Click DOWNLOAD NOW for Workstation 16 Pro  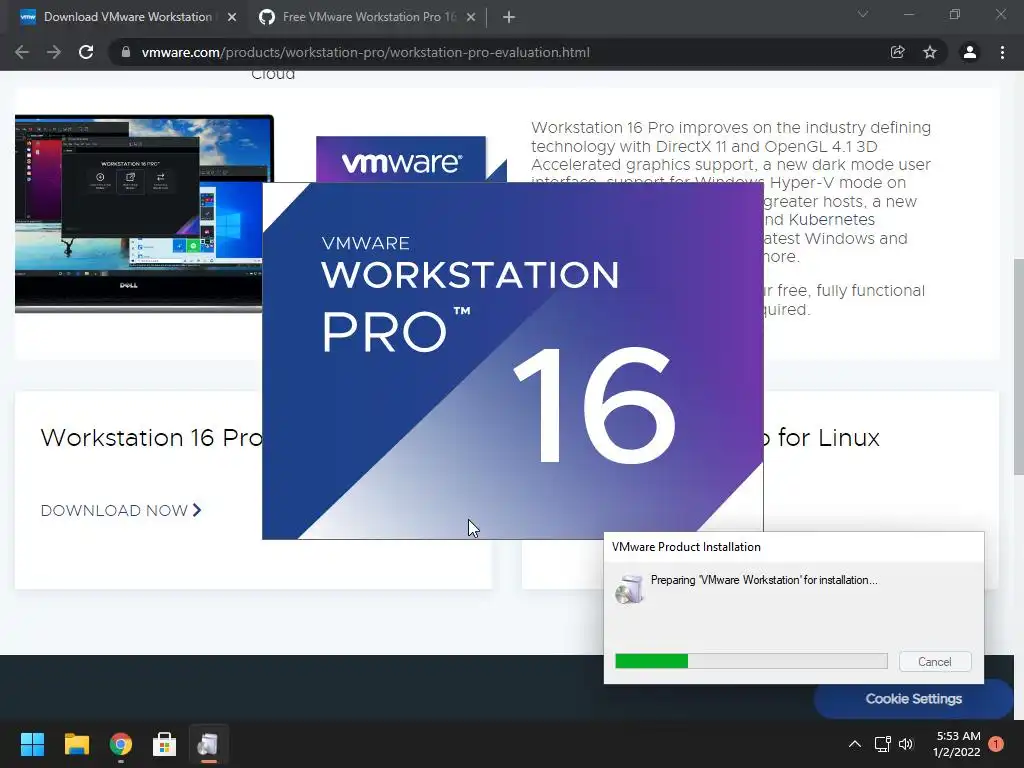pos(121,511)
